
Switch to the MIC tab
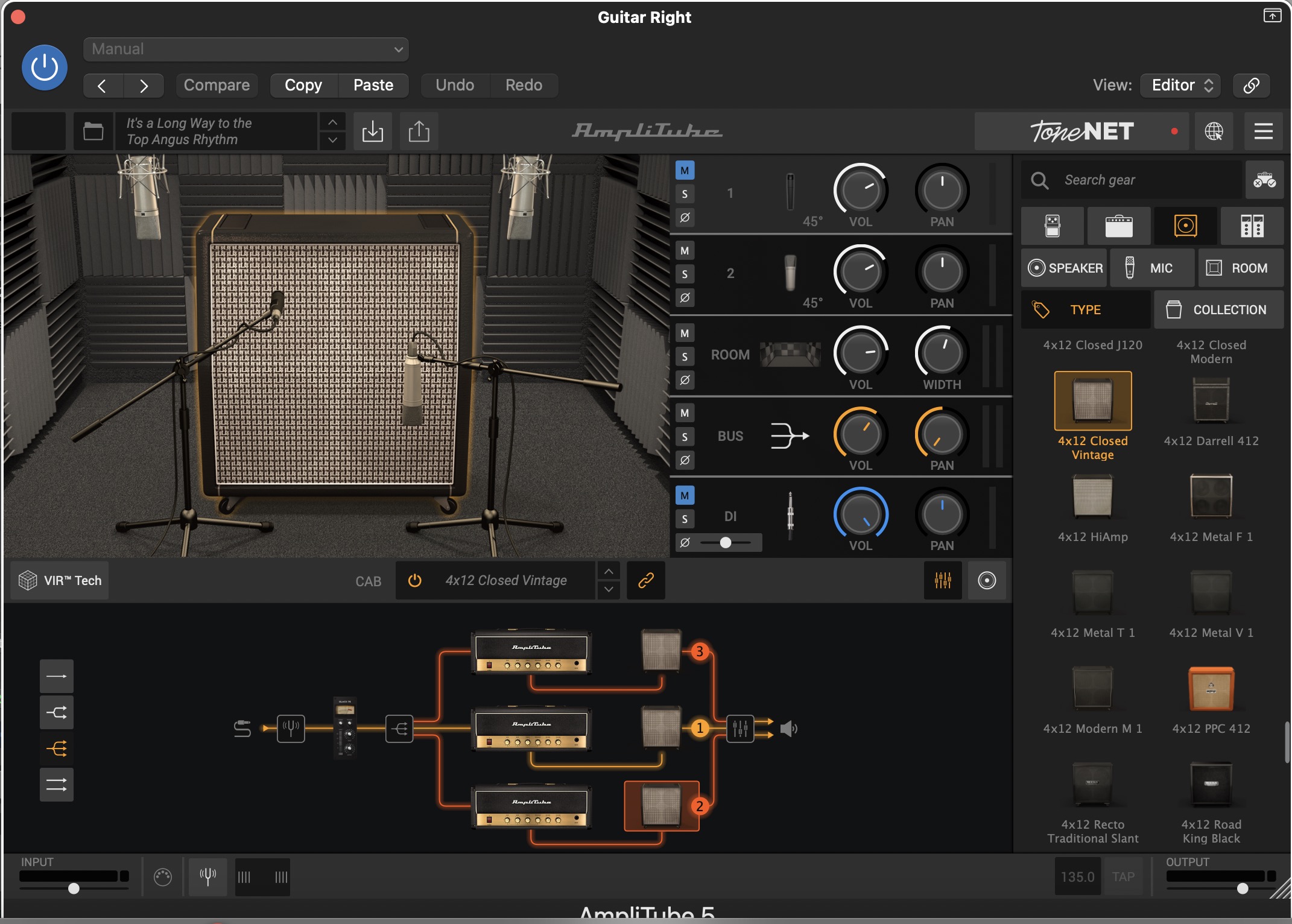[1151, 268]
